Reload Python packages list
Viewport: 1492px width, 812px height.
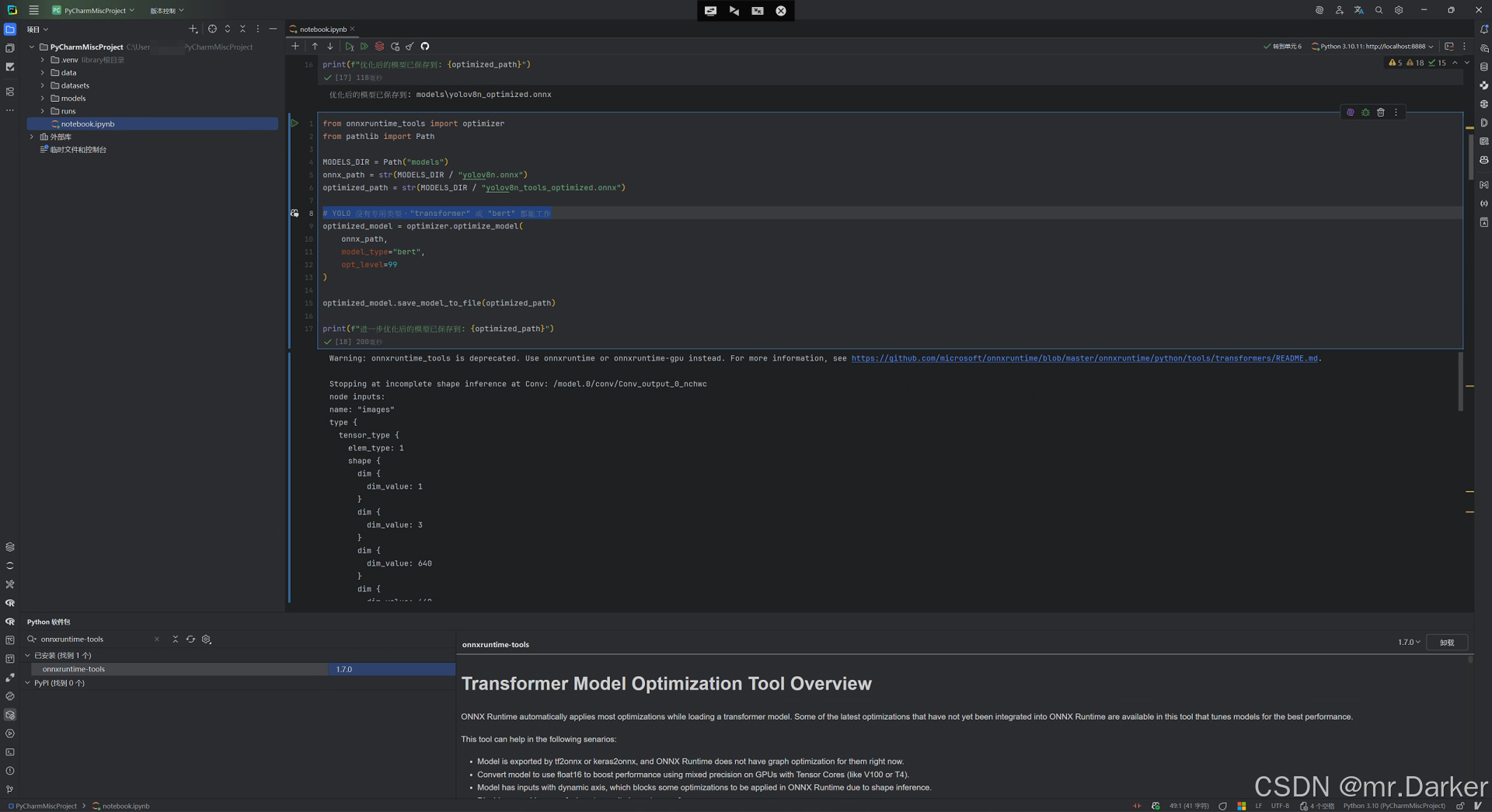pos(190,639)
